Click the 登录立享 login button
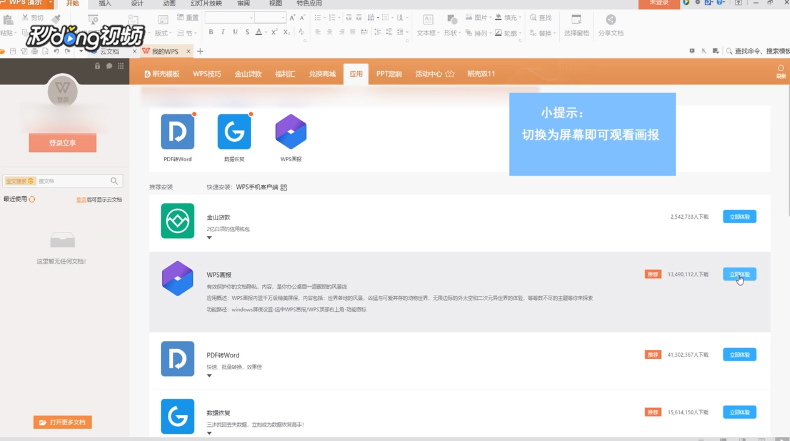This screenshot has height=441, width=790. pos(62,143)
